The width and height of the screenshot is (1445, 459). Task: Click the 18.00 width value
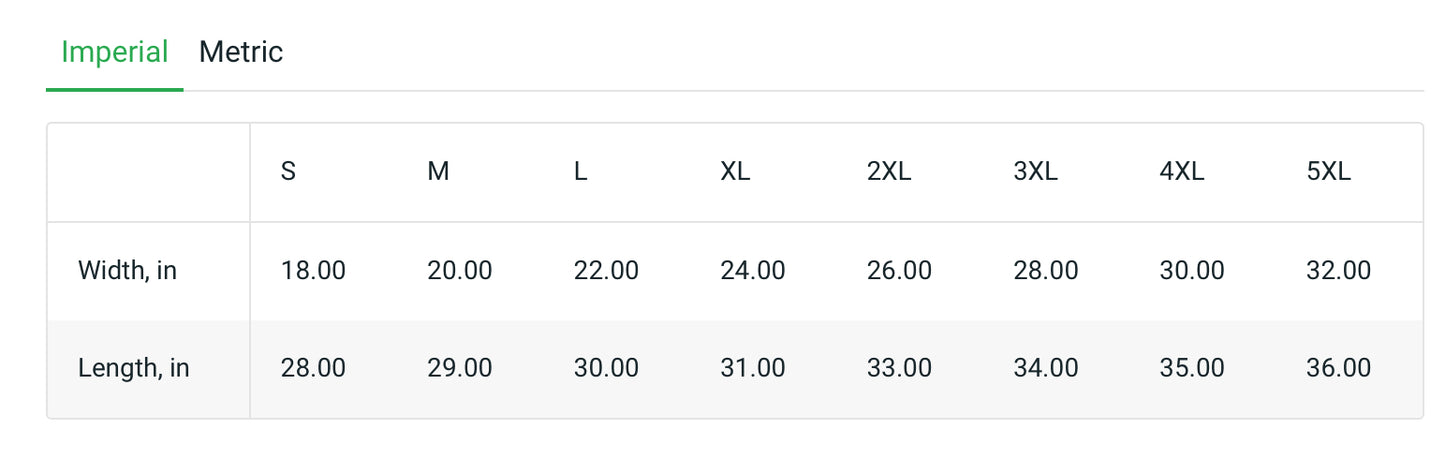pyautogui.click(x=313, y=270)
